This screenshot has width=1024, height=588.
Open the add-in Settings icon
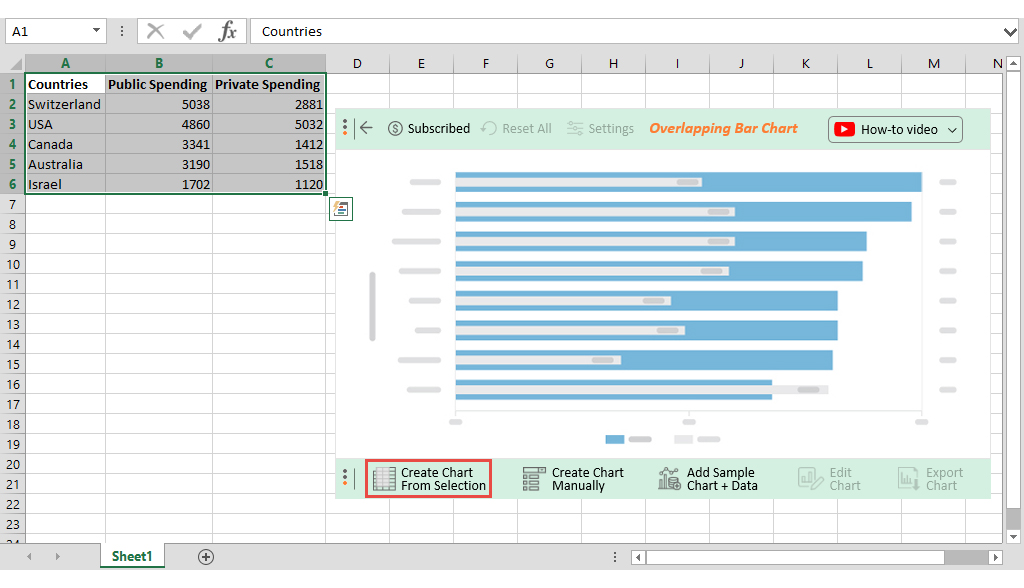(574, 128)
